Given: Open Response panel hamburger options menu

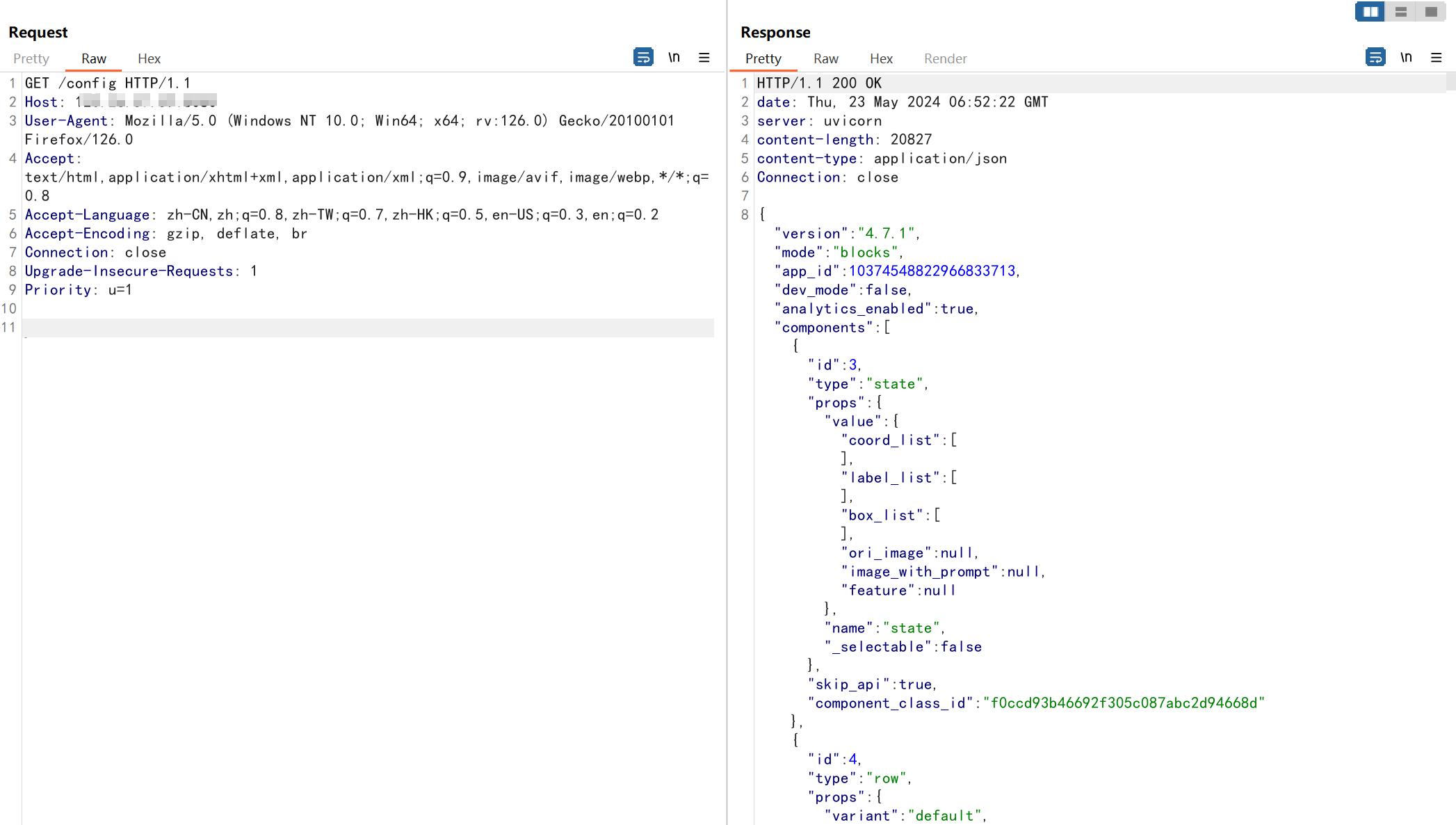Looking at the screenshot, I should (x=1437, y=57).
